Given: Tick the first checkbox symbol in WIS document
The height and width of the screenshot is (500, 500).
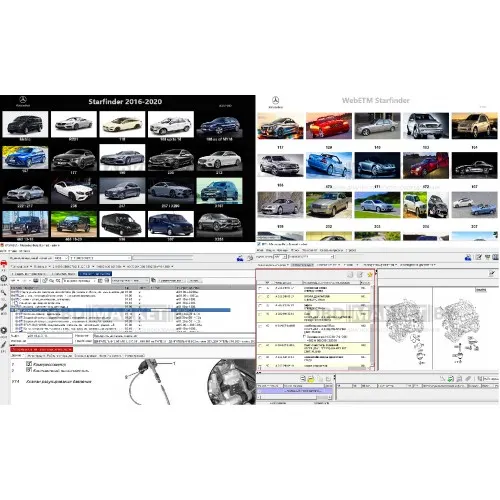Looking at the screenshot, I should tap(29, 364).
